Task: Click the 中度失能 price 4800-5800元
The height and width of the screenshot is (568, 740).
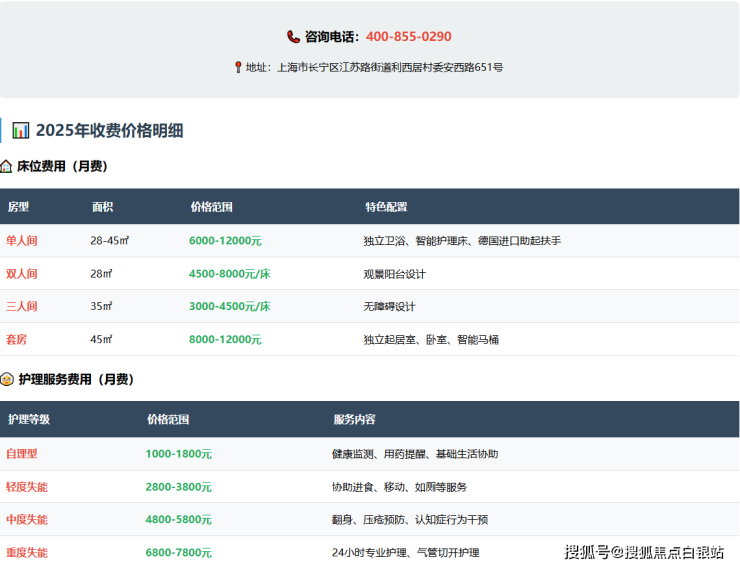Action: (178, 520)
